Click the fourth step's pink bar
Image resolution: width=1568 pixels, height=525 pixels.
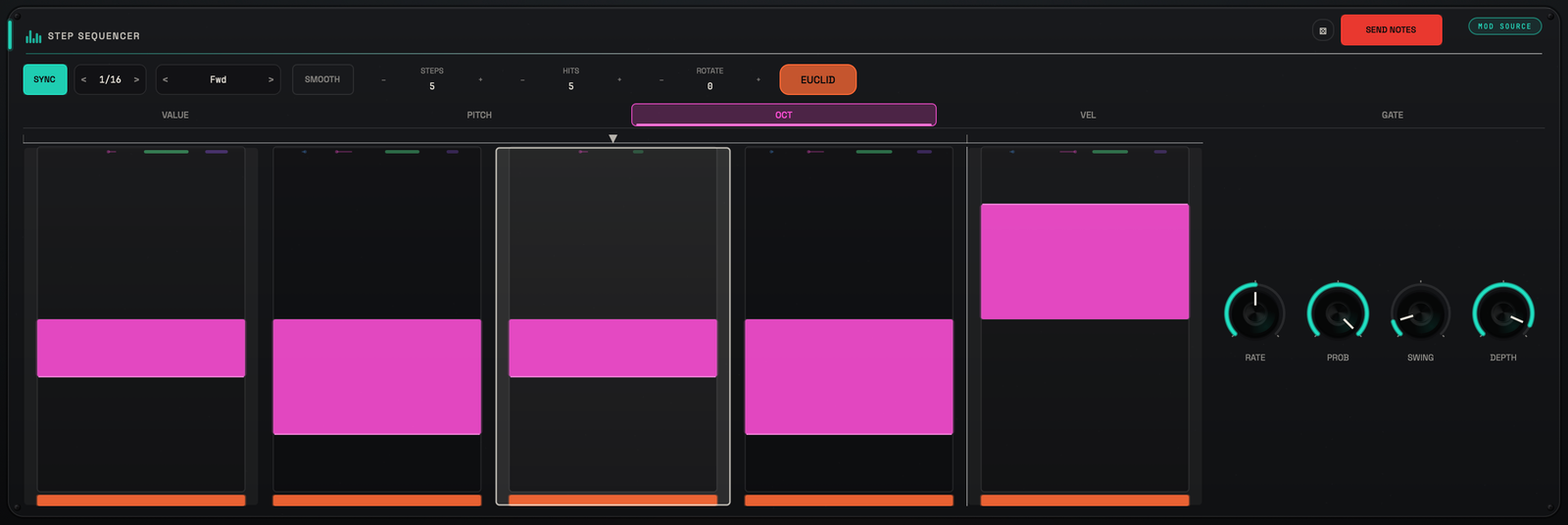[x=849, y=377]
